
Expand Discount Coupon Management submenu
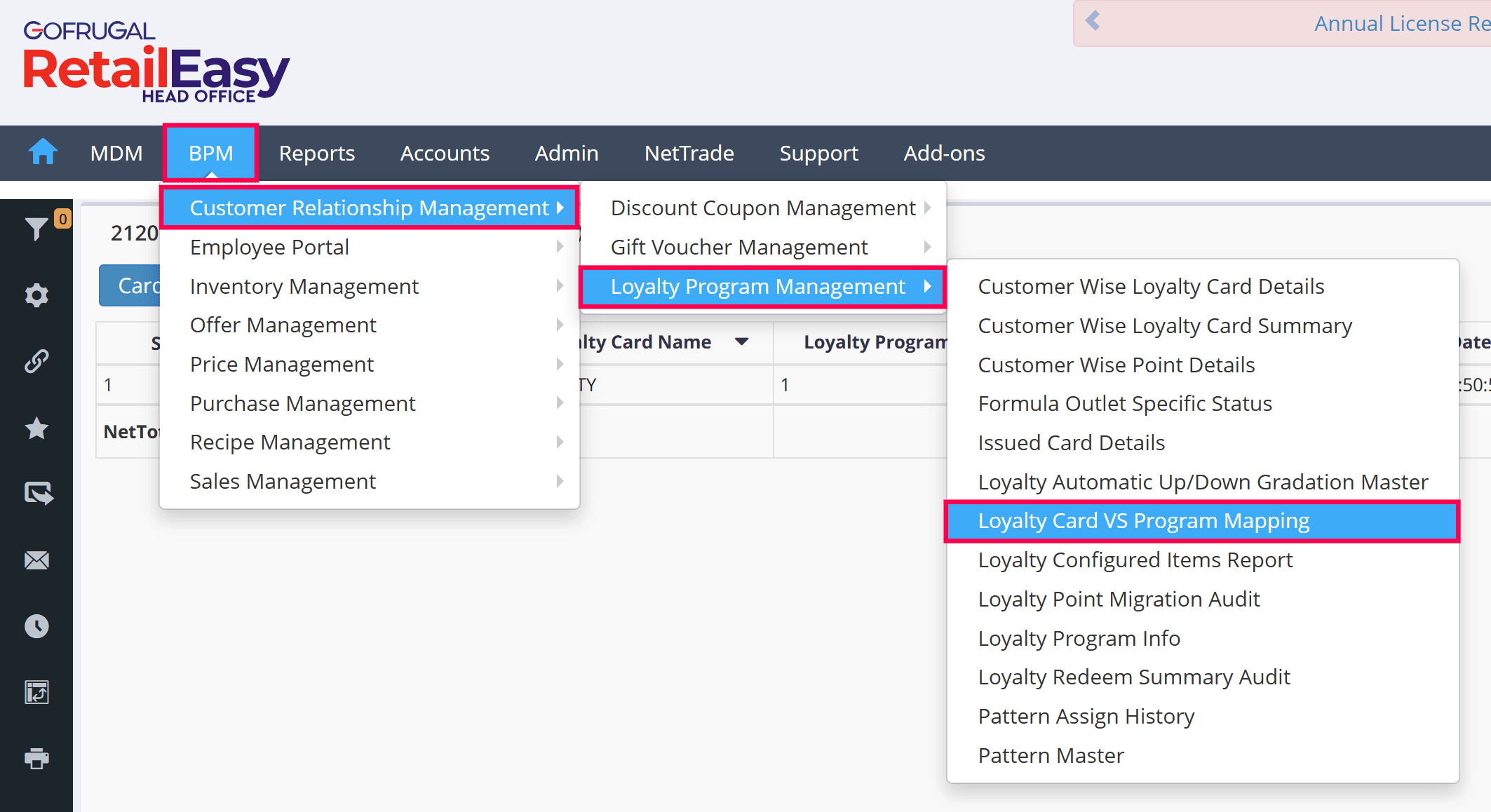click(x=763, y=208)
